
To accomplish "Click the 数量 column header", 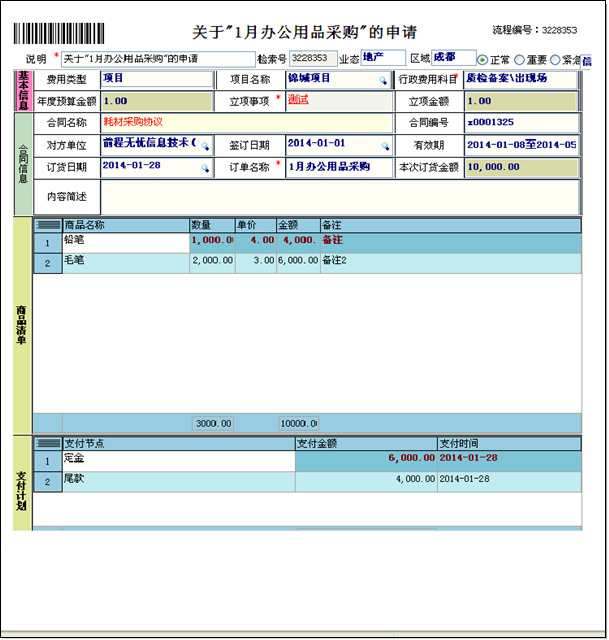I will point(212,225).
